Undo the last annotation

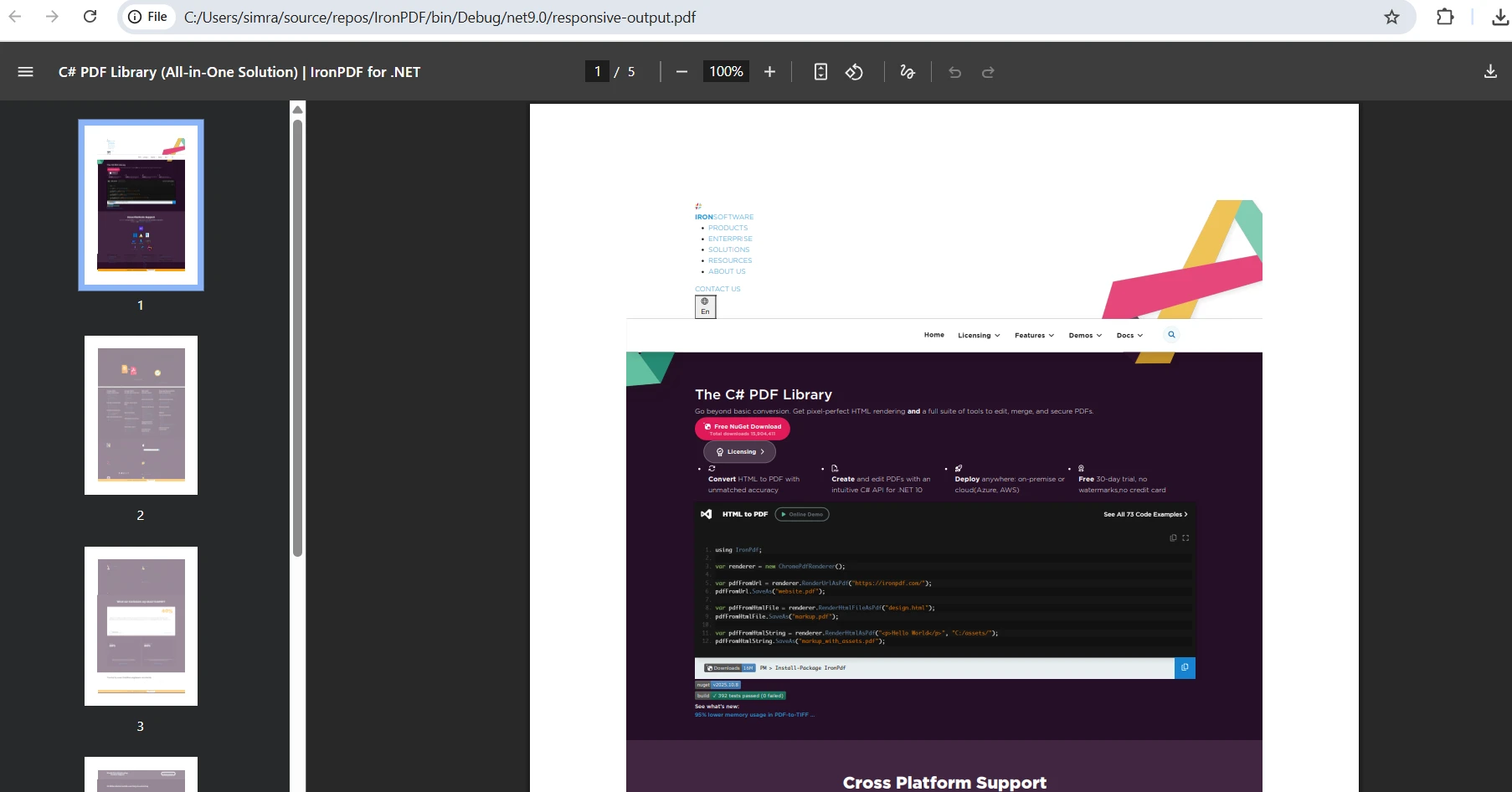click(x=955, y=73)
